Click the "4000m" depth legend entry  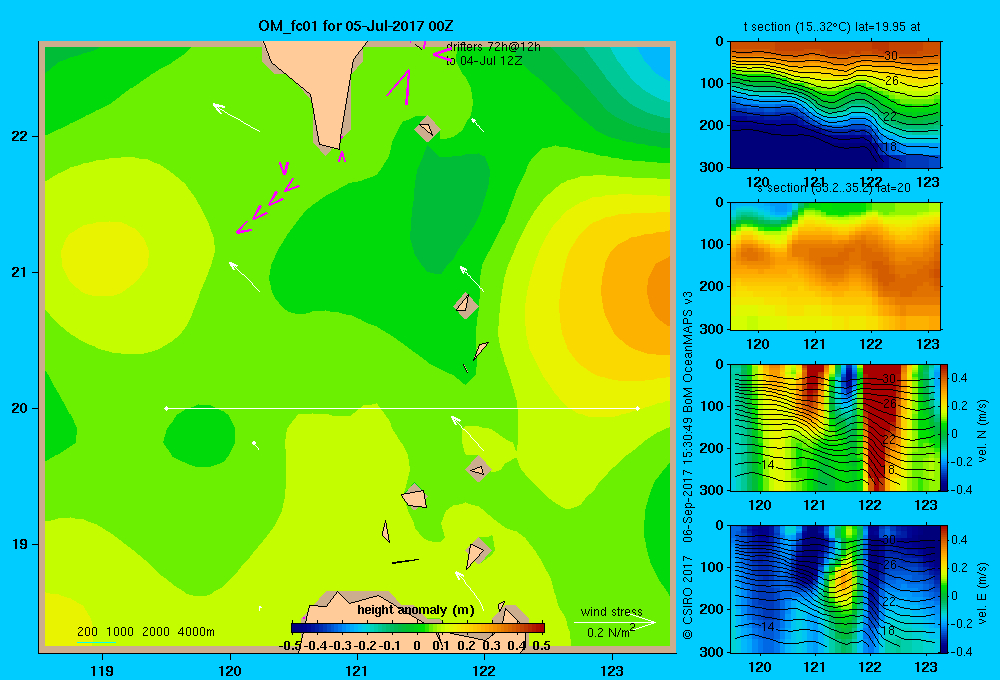pos(196,632)
